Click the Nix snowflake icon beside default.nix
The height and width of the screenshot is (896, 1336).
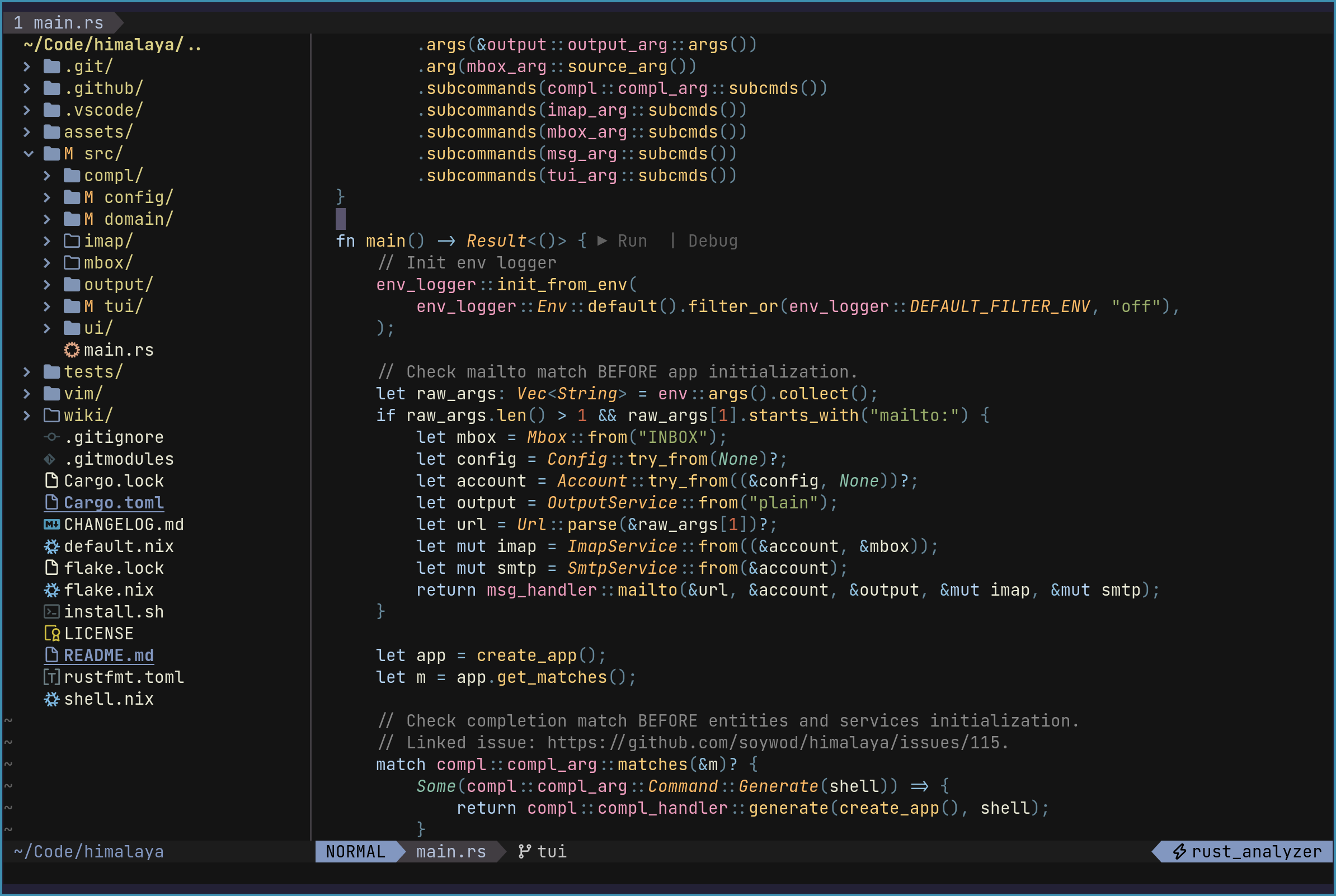pos(51,546)
